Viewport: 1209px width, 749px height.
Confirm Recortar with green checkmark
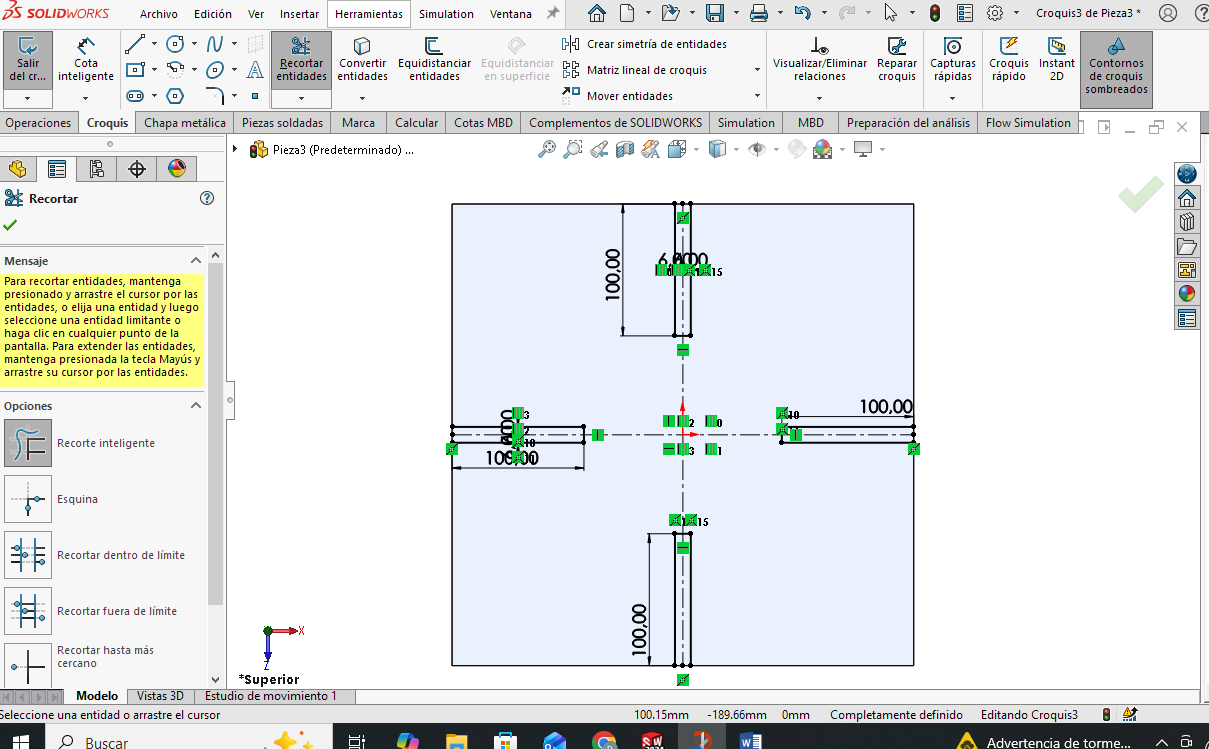click(x=10, y=224)
